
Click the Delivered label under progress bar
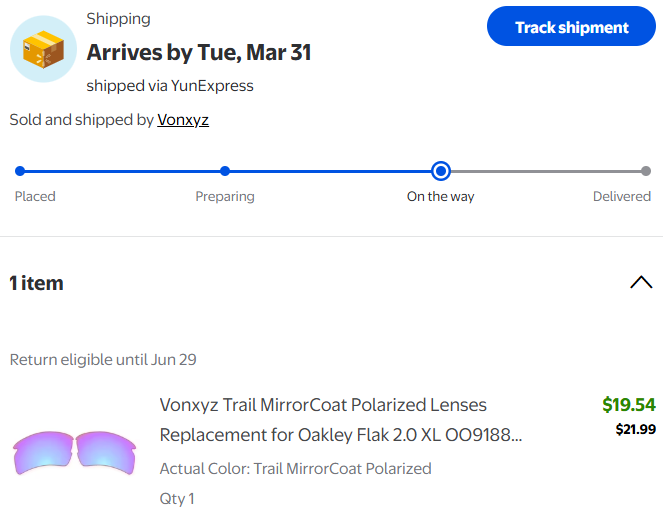coord(622,197)
